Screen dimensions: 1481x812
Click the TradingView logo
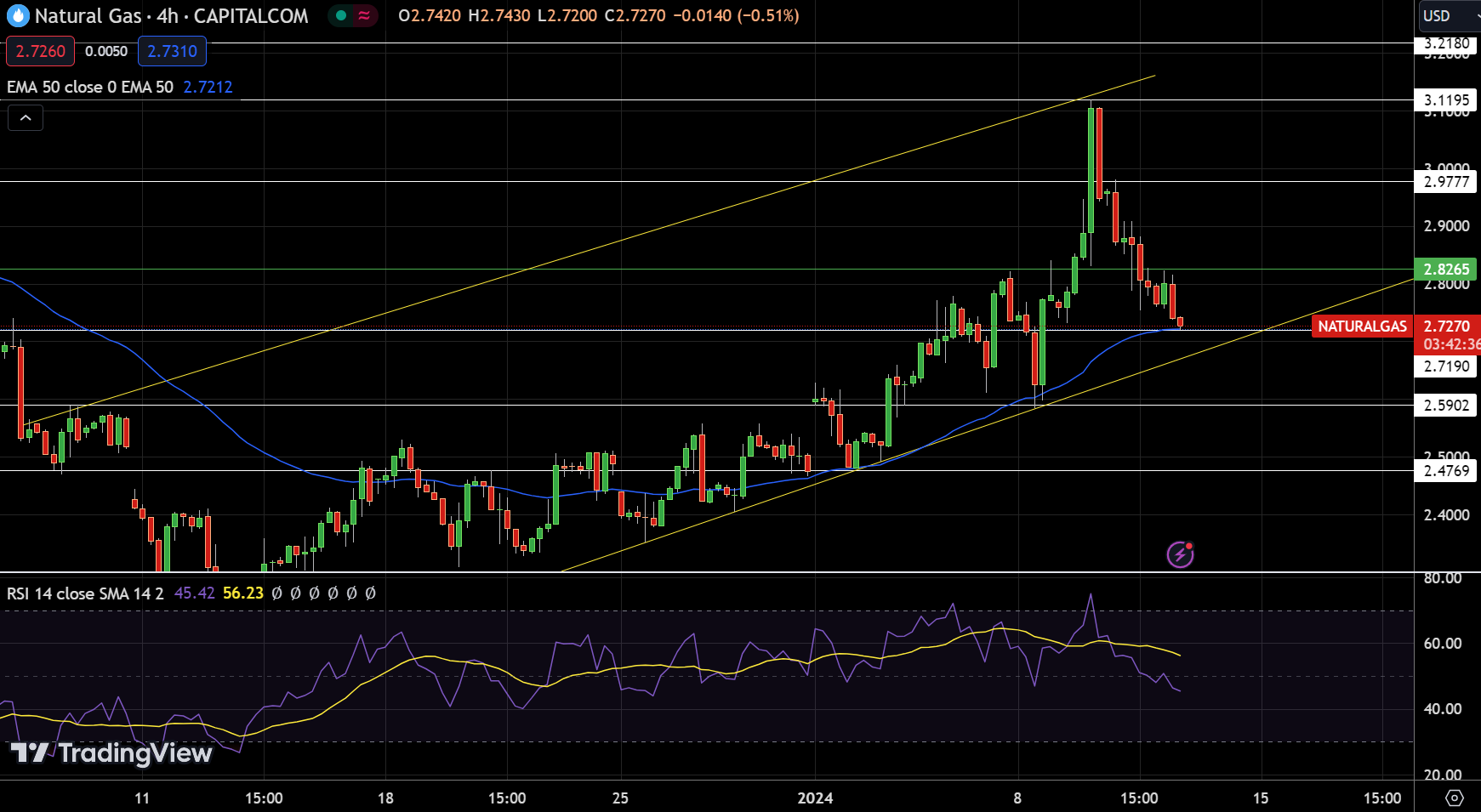coord(111,752)
